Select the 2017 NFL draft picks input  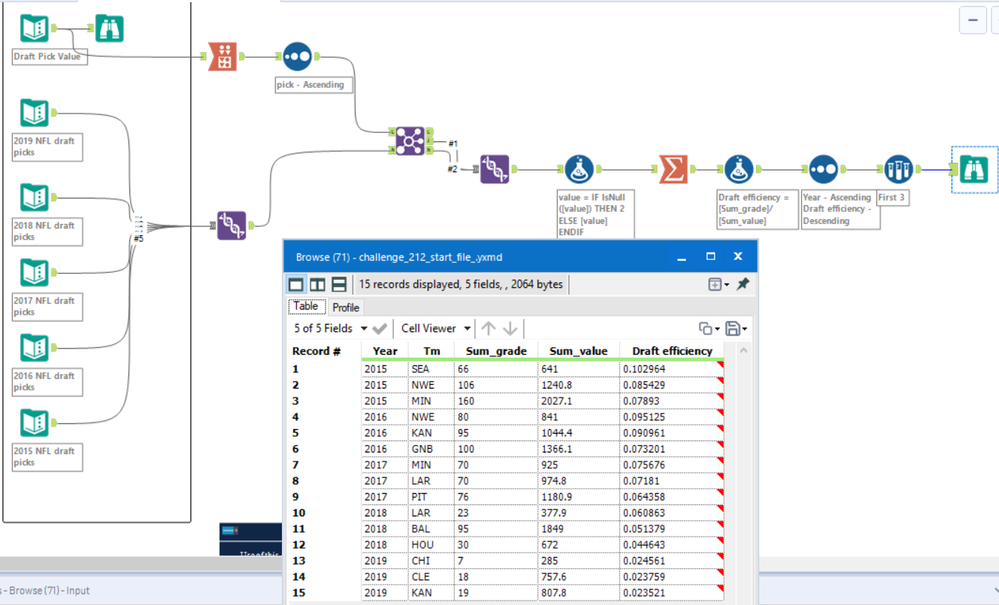tap(33, 274)
